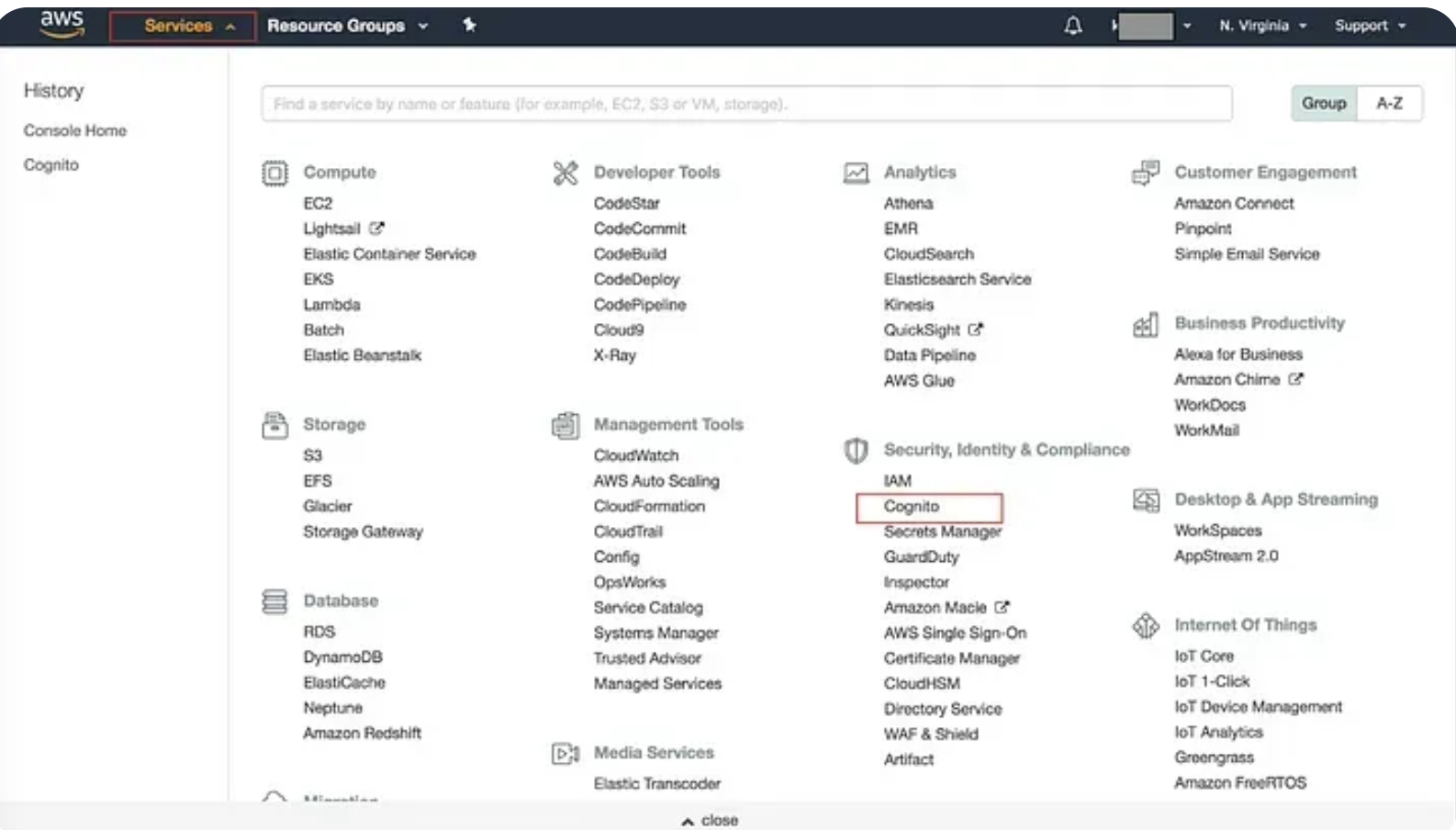The height and width of the screenshot is (830, 1456).
Task: Switch to A-Z view toggle
Action: [1389, 104]
